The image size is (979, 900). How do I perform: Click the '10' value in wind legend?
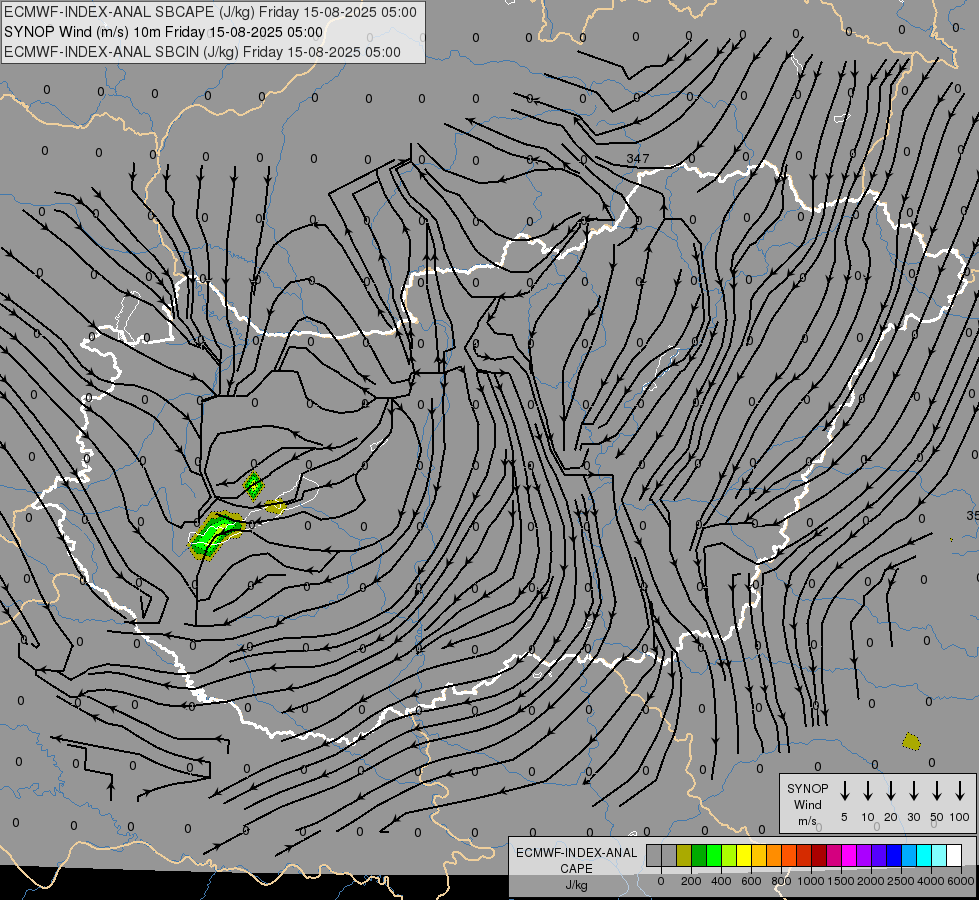pyautogui.click(x=868, y=817)
